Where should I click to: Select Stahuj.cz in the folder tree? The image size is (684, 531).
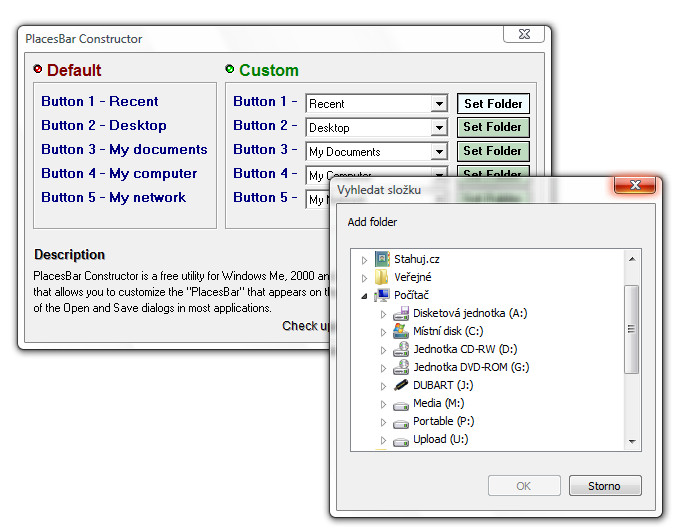pos(417,259)
